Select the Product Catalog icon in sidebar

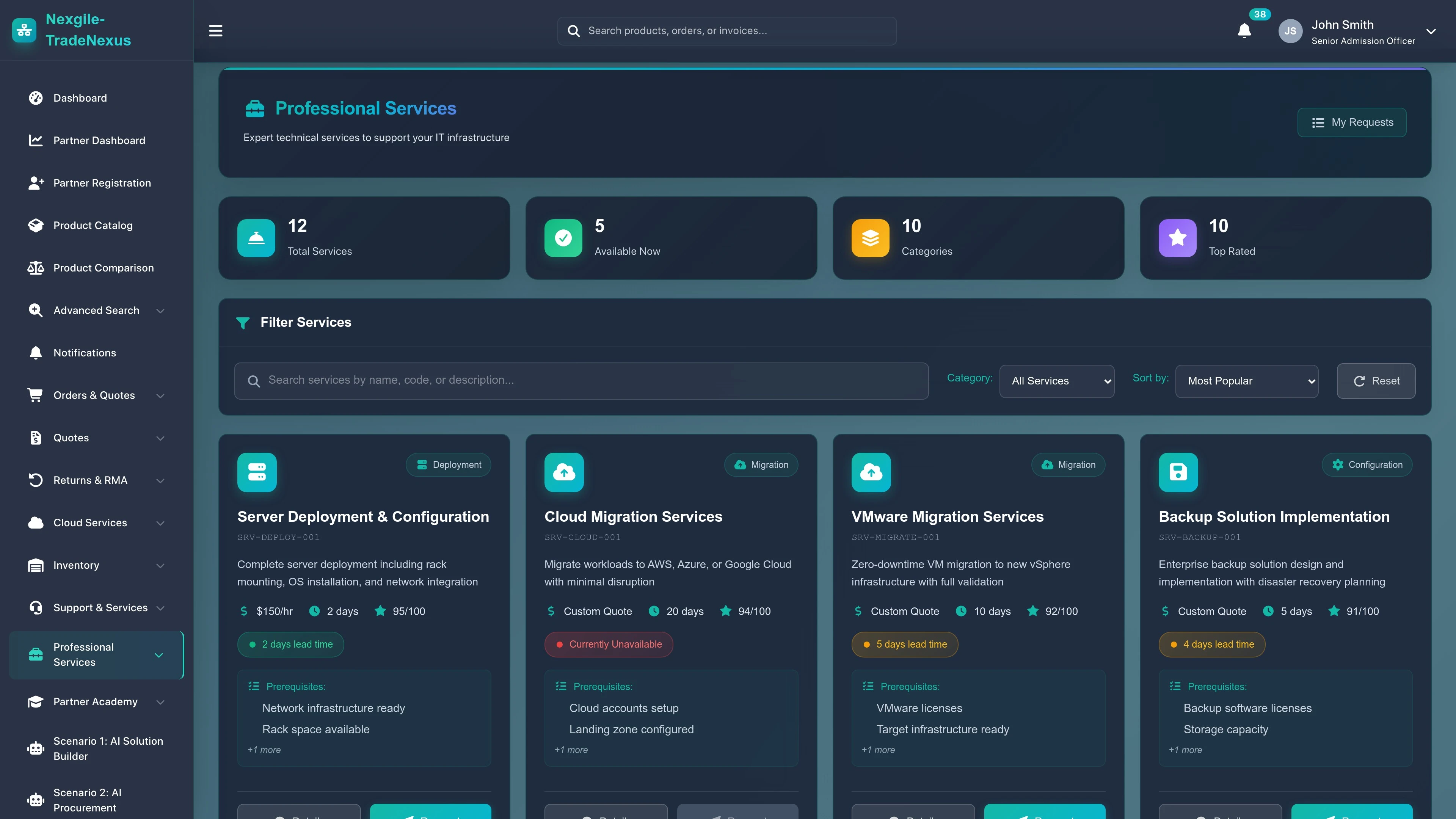[36, 225]
